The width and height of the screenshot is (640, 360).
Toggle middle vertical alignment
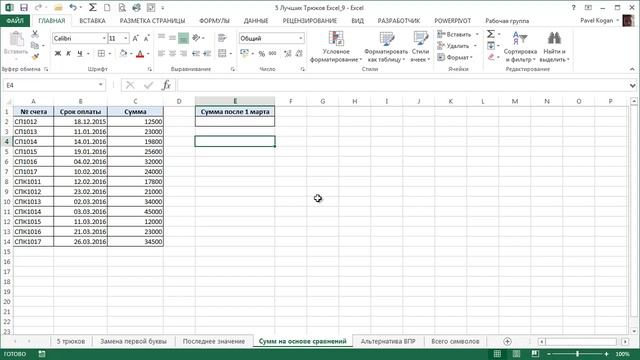[x=172, y=38]
